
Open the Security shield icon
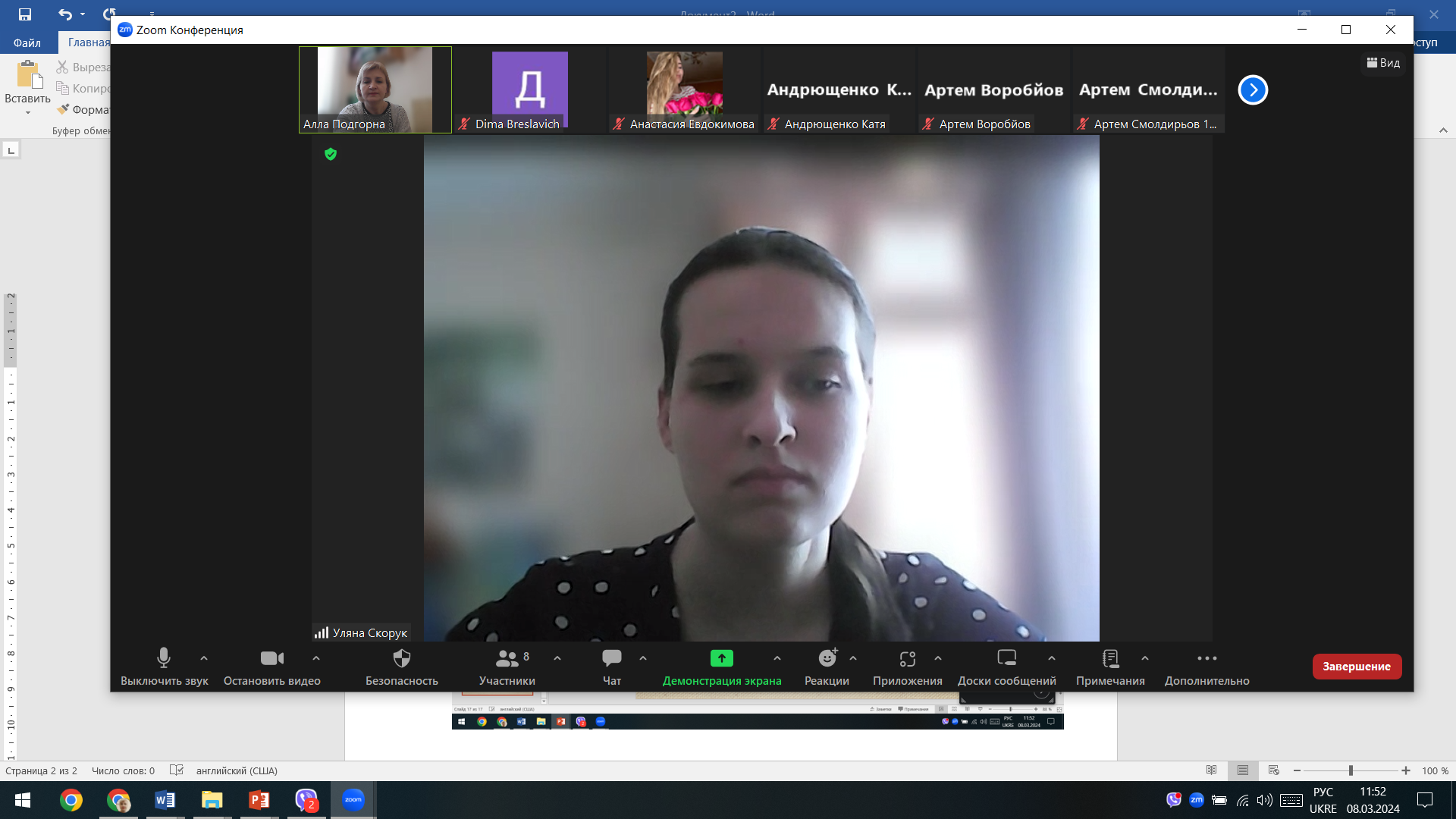tap(402, 658)
